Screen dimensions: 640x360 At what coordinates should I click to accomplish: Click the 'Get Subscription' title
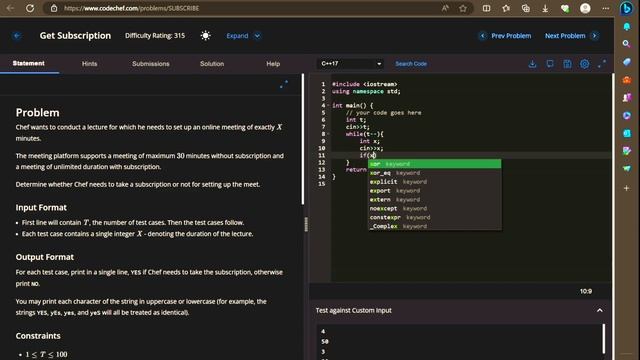point(75,36)
